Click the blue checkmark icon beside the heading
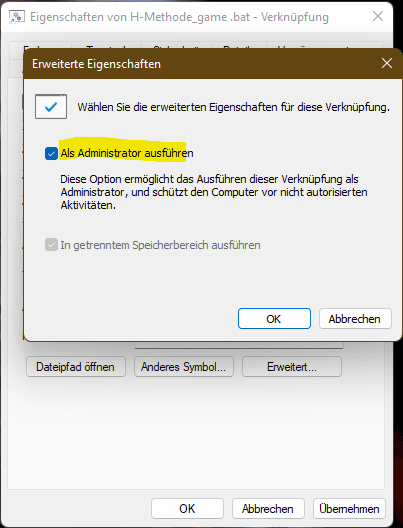 (51, 107)
